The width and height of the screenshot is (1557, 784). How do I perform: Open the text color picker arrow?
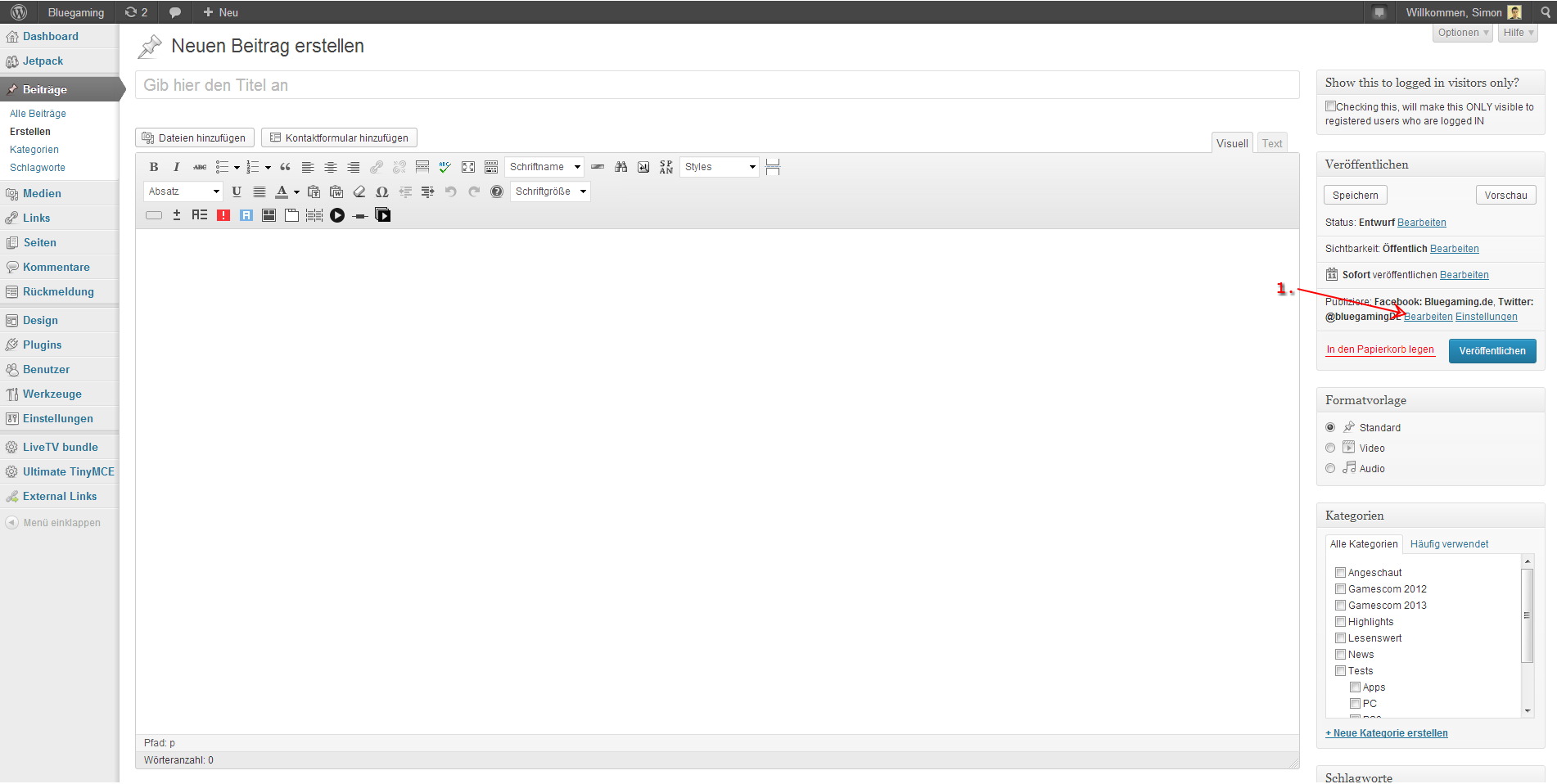click(x=296, y=192)
